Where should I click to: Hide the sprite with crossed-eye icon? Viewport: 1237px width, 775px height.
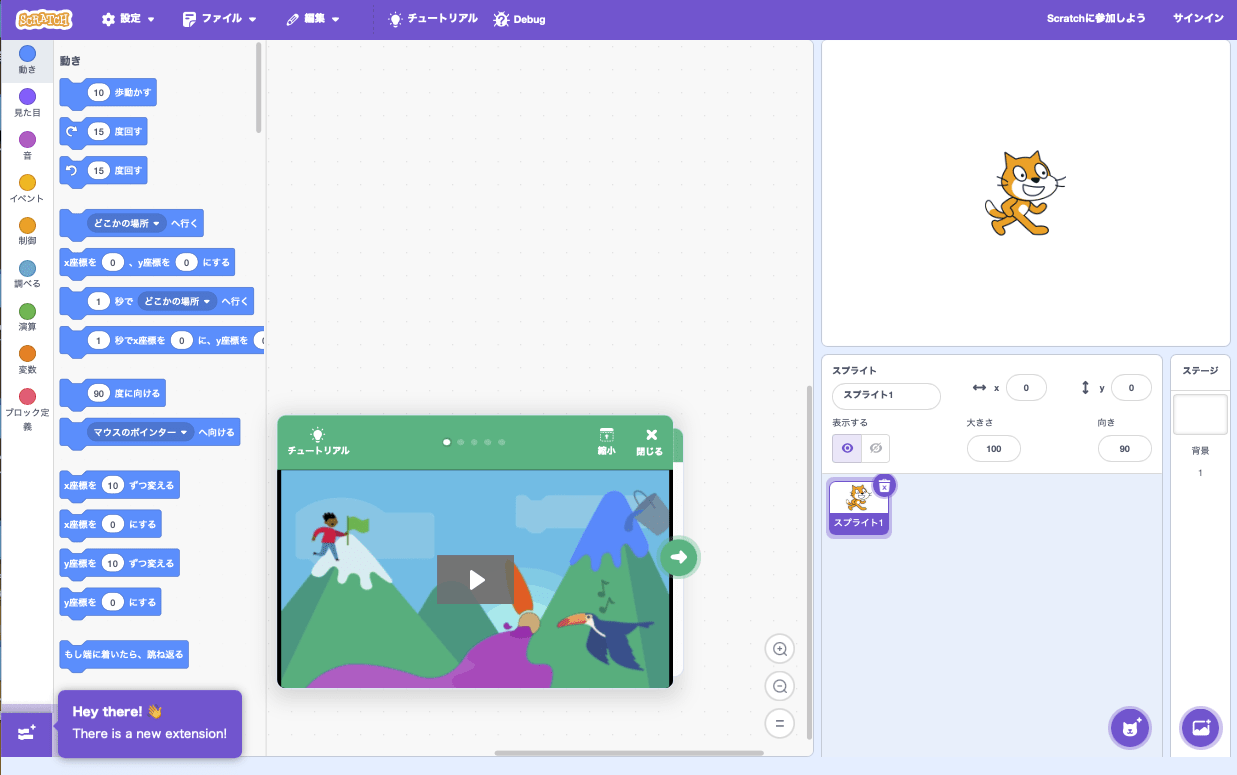point(875,448)
